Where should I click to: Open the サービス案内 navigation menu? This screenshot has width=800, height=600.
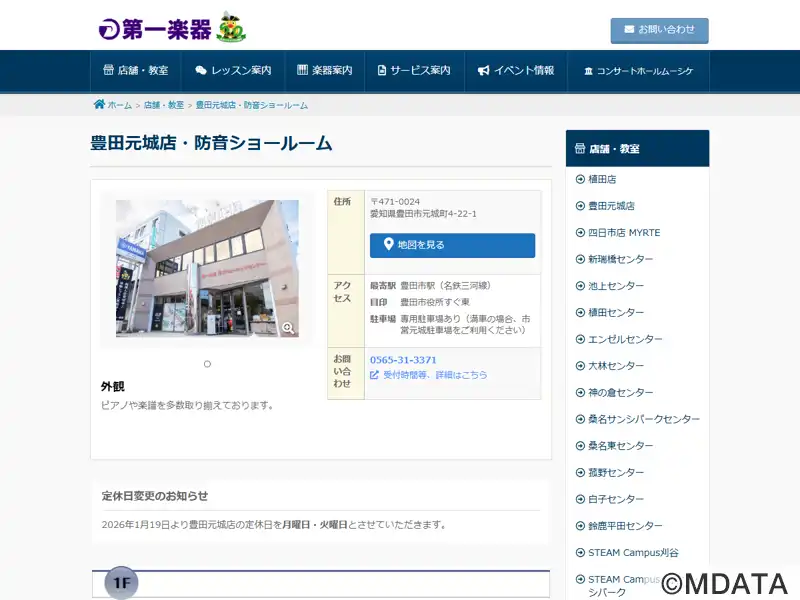[414, 71]
